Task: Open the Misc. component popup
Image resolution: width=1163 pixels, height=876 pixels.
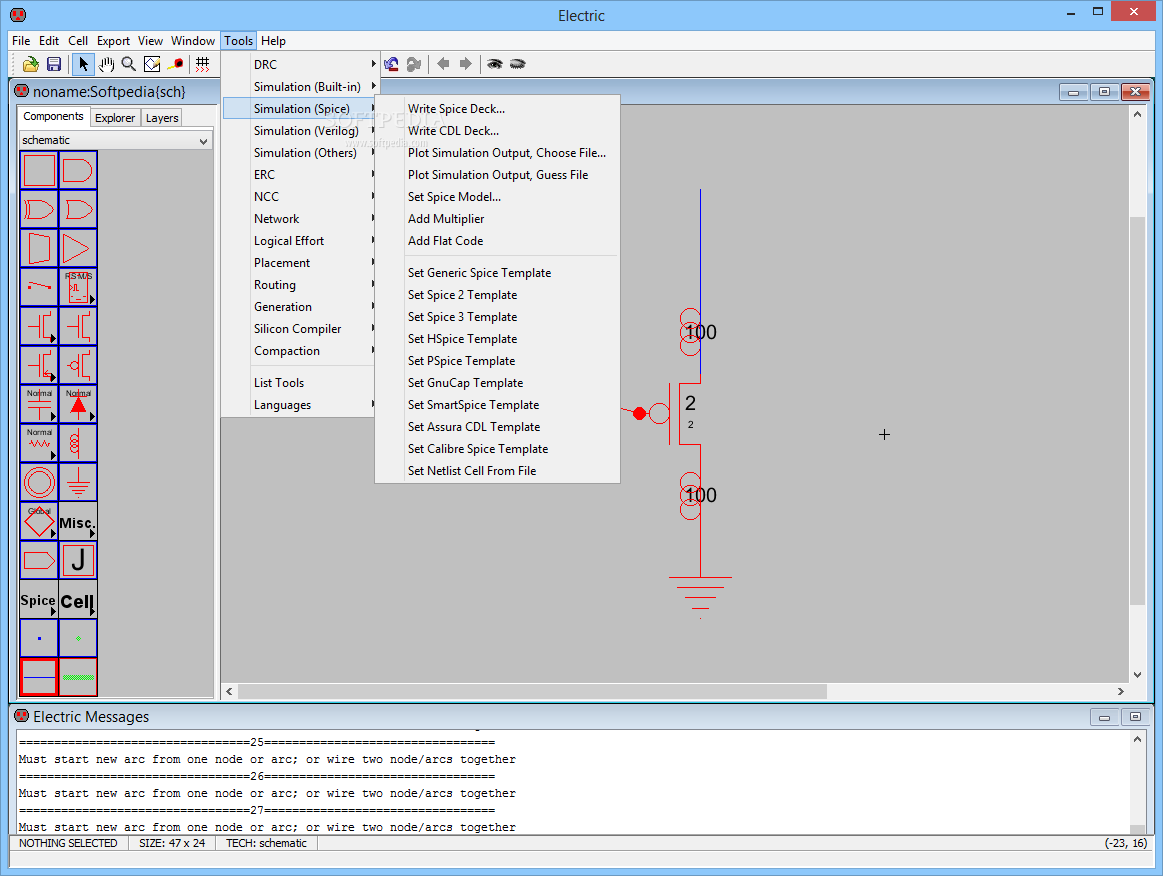Action: (78, 521)
